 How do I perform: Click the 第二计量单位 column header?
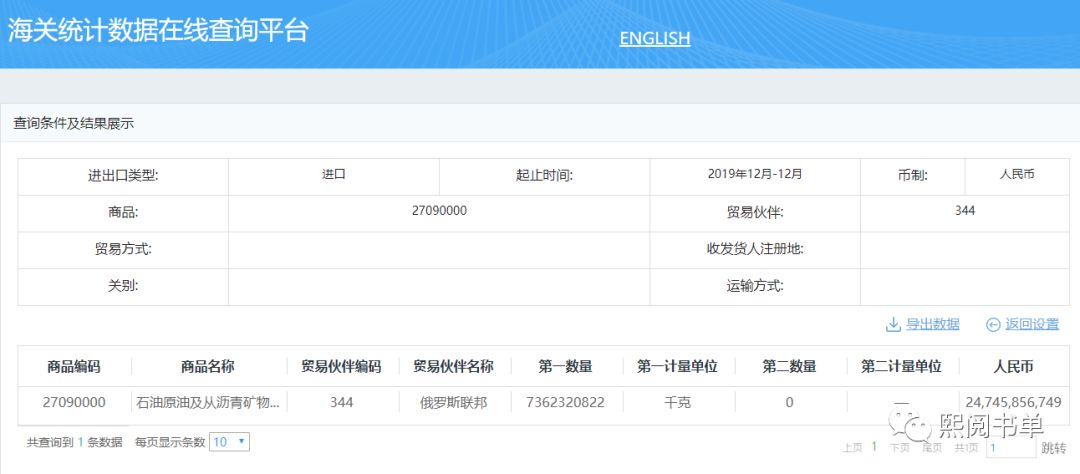901,367
